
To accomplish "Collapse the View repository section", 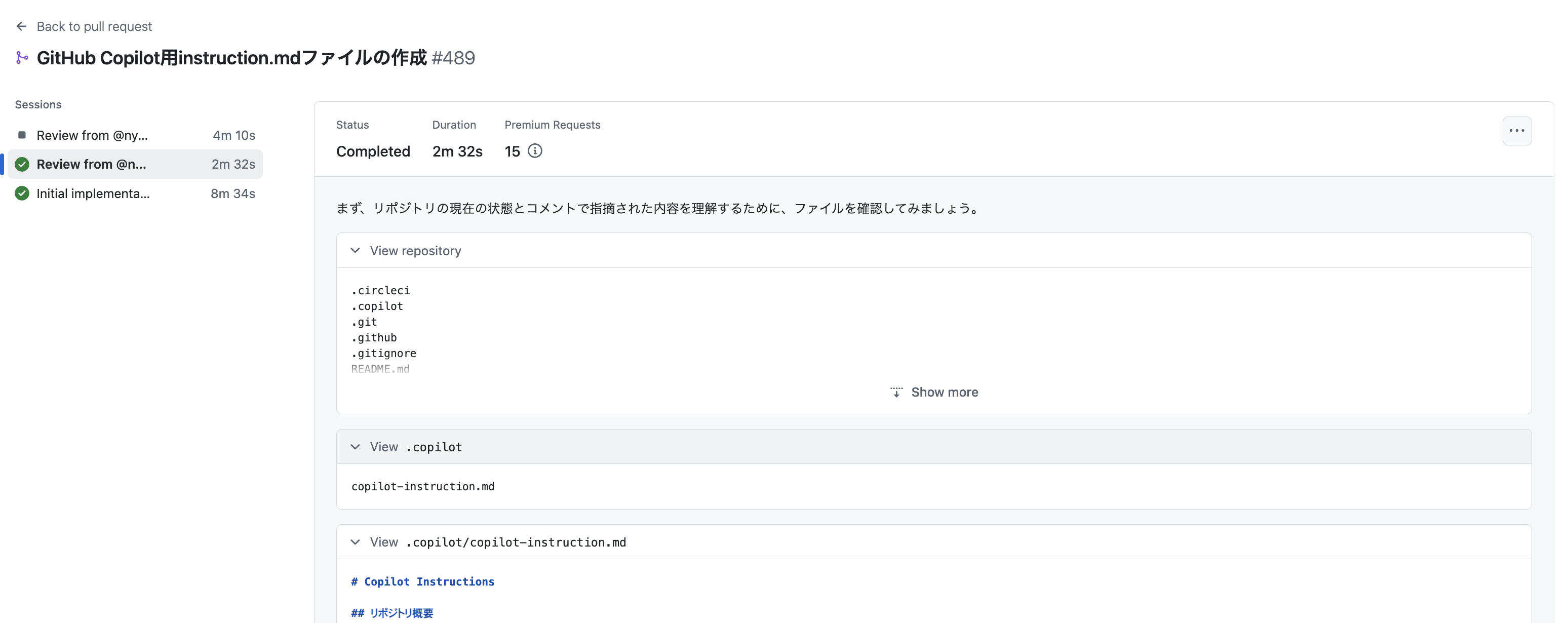I will [x=356, y=251].
